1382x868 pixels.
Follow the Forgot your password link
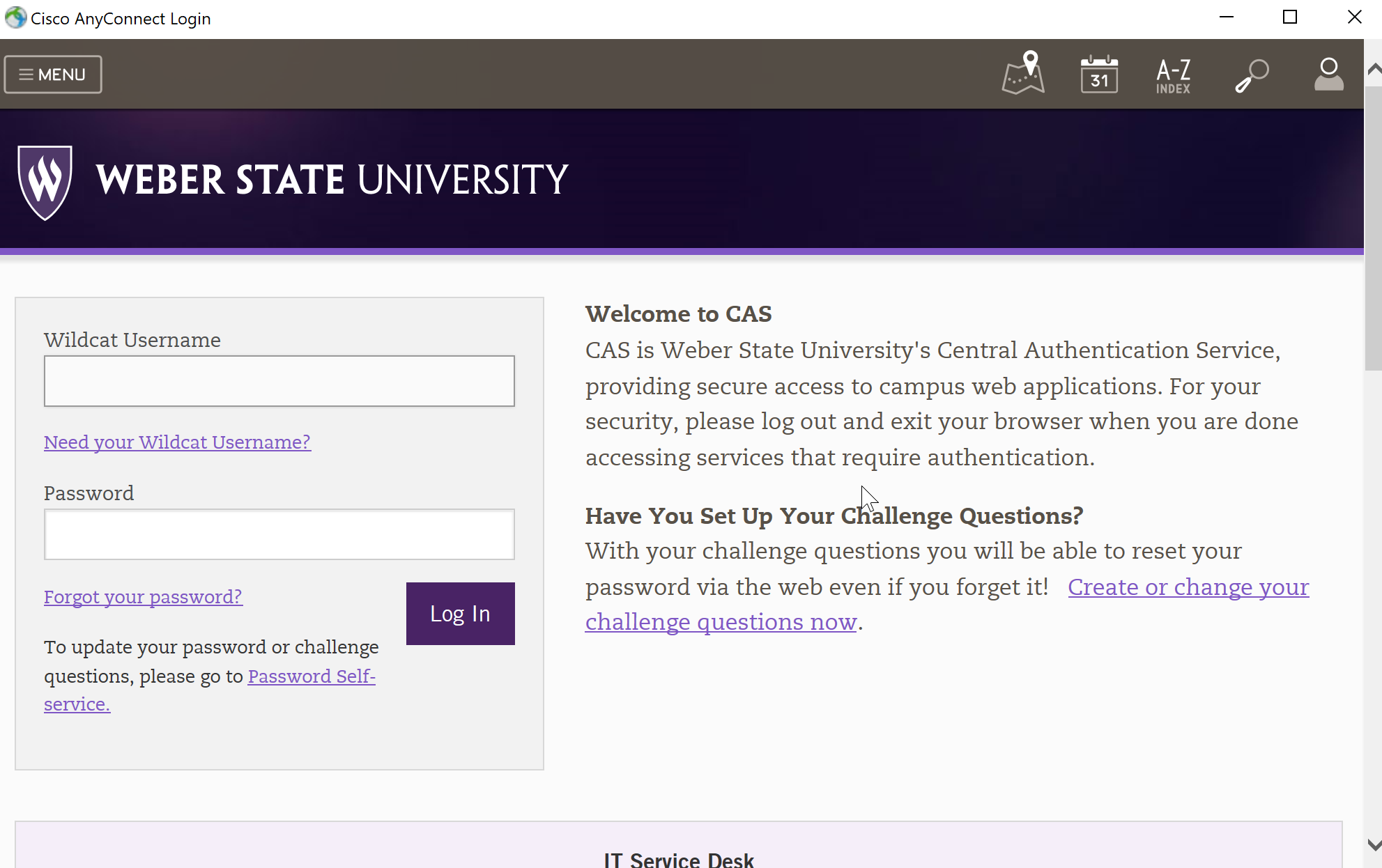[143, 597]
